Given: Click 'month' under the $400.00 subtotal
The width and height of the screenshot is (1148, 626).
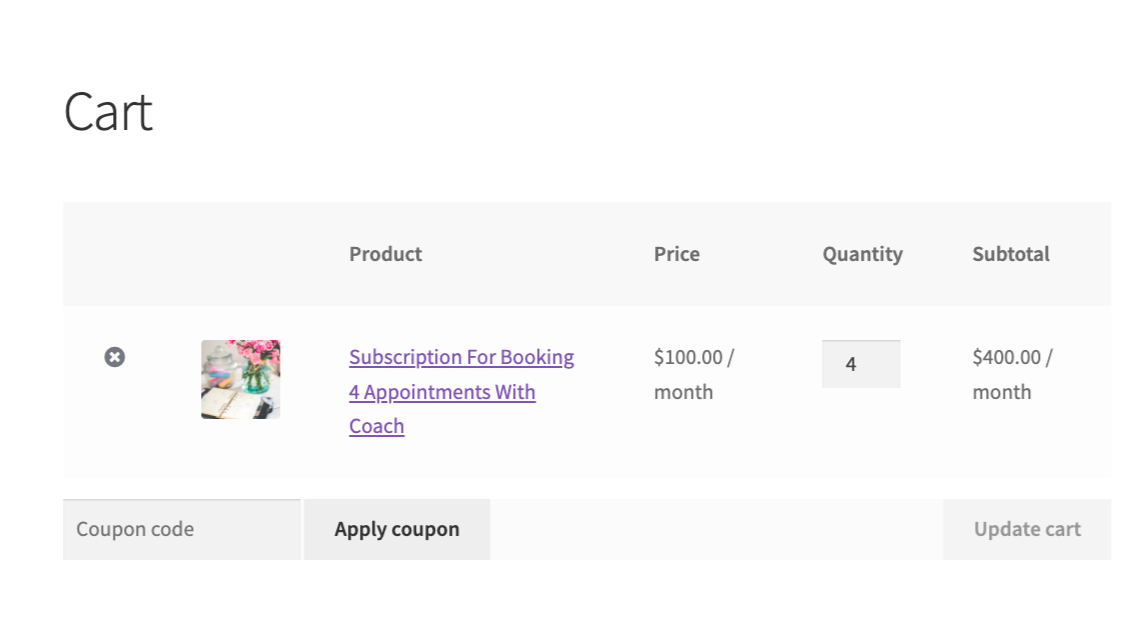Looking at the screenshot, I should point(1002,392).
